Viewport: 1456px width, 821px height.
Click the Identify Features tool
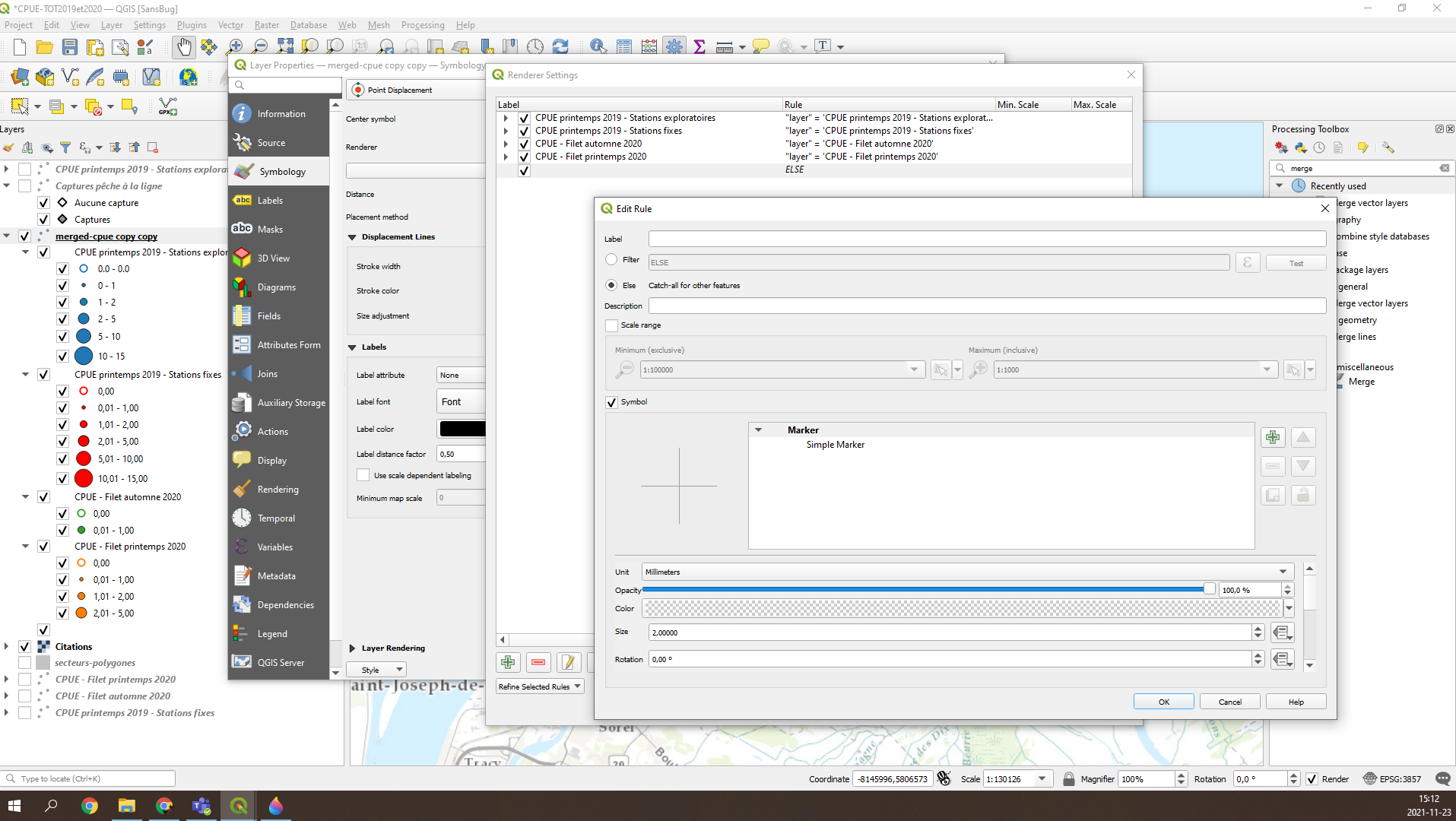point(598,47)
